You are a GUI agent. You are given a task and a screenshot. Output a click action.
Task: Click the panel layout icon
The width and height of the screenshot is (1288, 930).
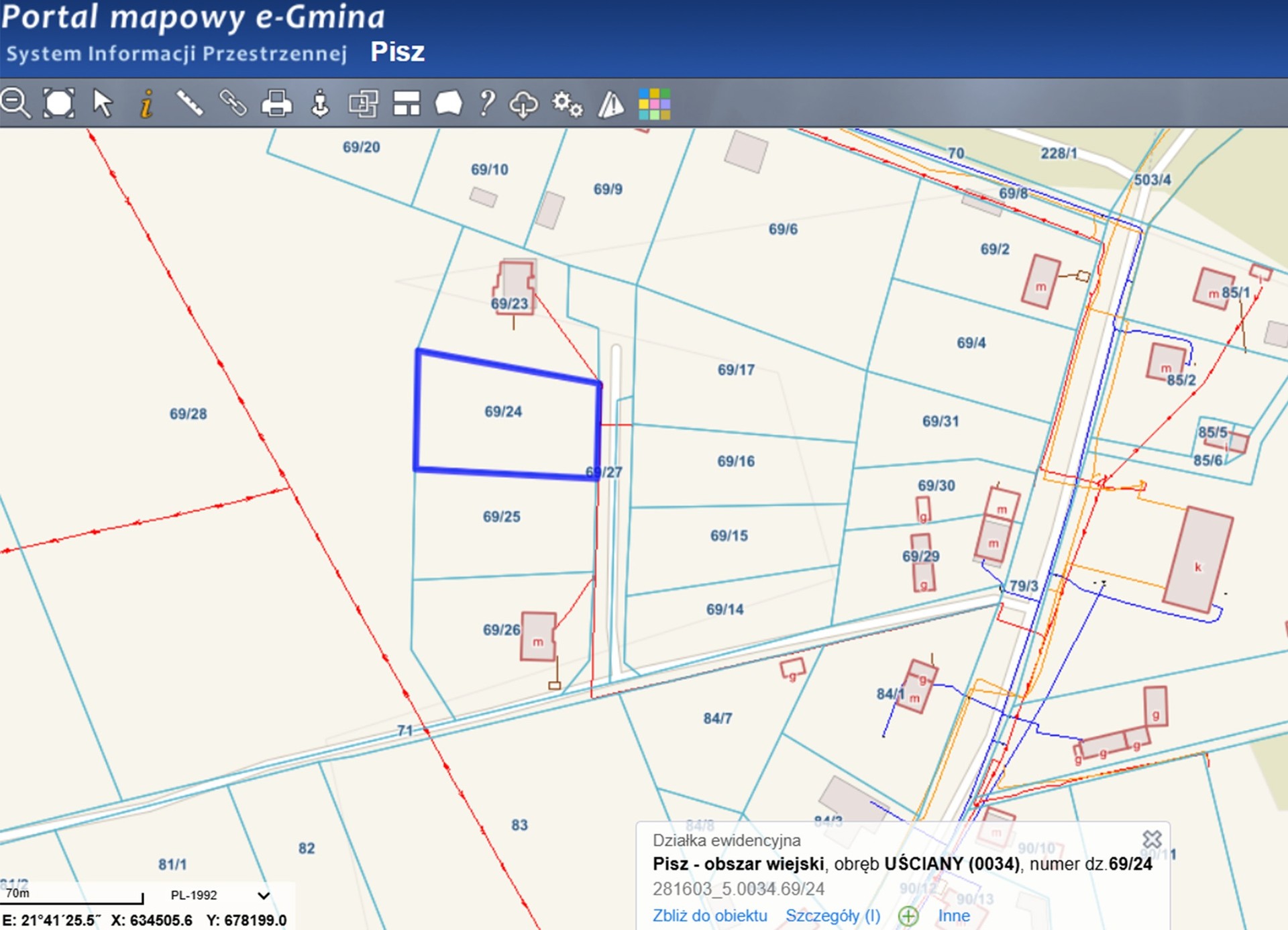coord(407,103)
